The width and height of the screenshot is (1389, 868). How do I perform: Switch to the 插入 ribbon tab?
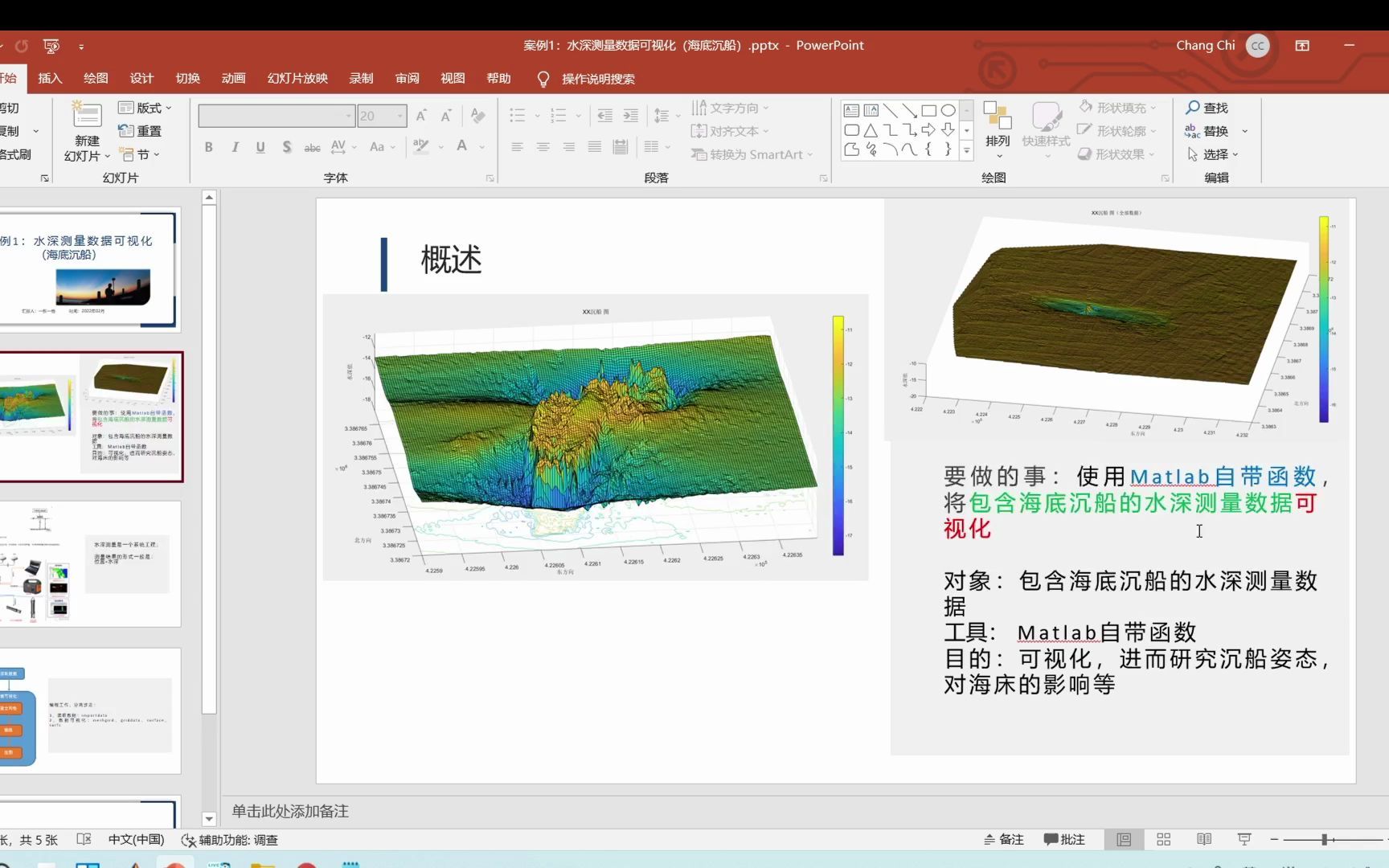point(49,78)
